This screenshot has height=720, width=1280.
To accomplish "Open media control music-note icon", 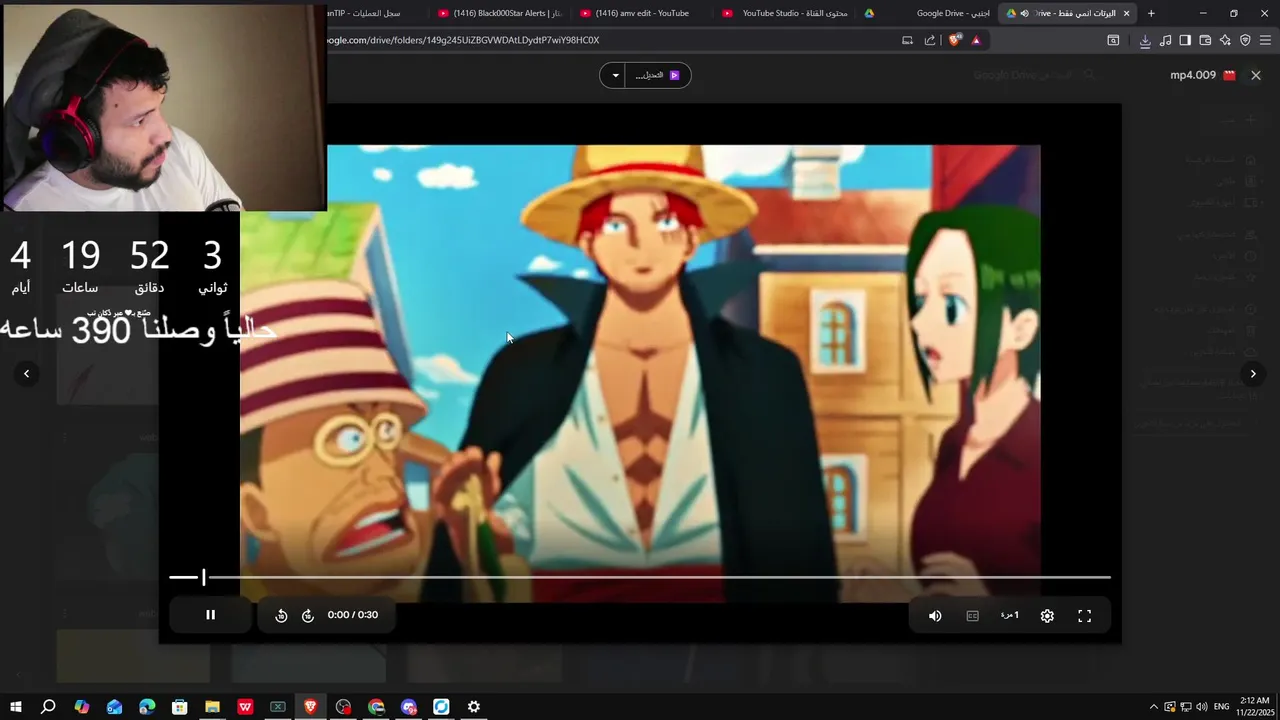I will (x=1165, y=40).
